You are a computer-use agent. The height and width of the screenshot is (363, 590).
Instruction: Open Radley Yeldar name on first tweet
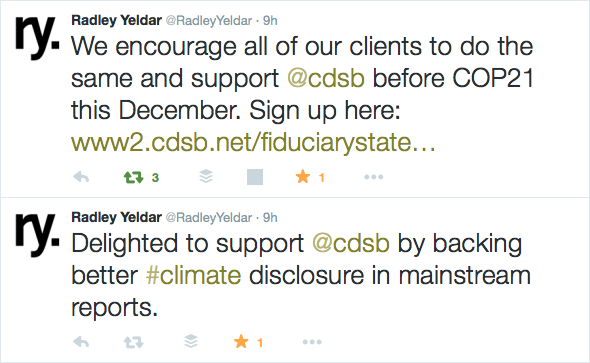click(117, 20)
